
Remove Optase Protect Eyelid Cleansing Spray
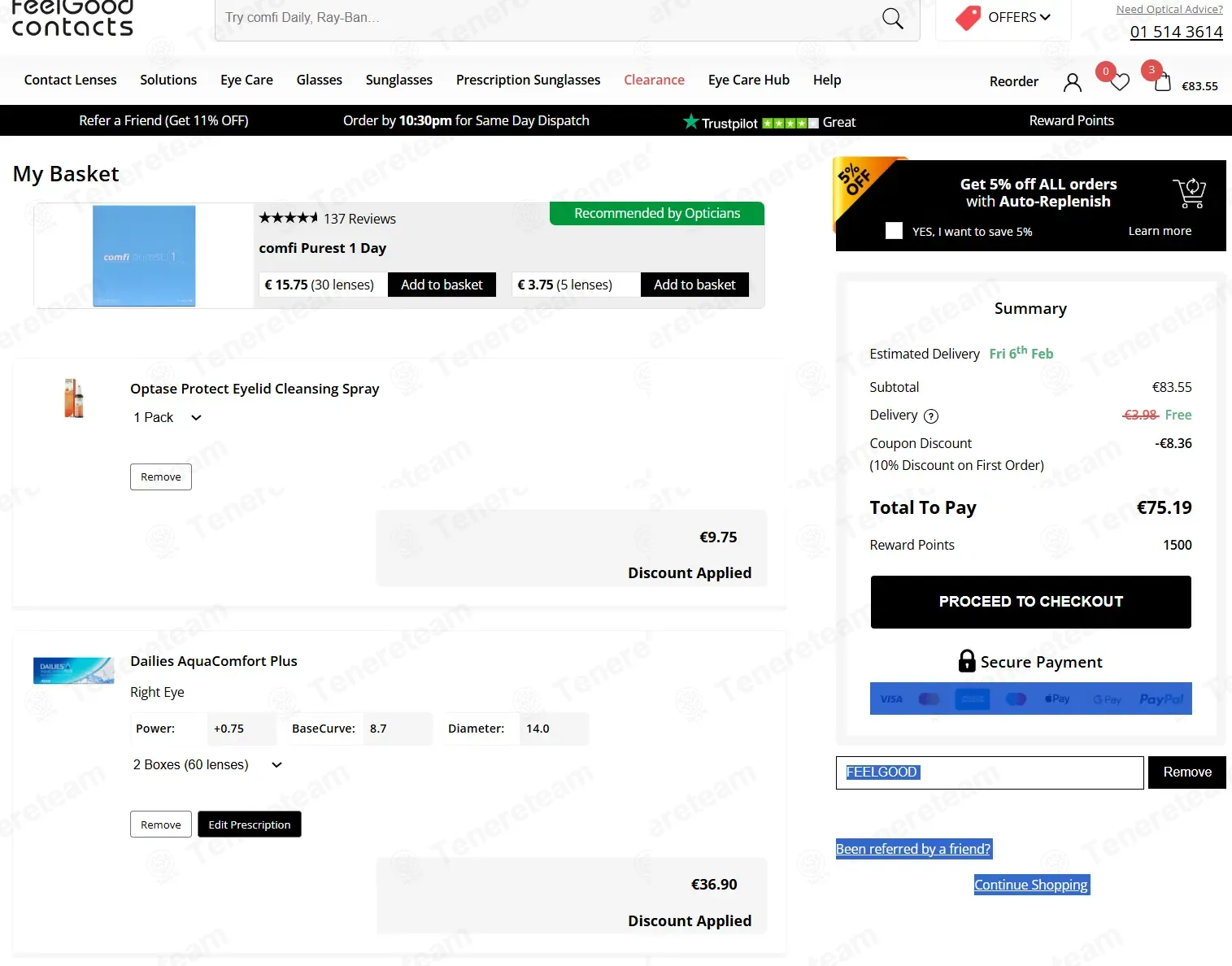click(x=161, y=476)
